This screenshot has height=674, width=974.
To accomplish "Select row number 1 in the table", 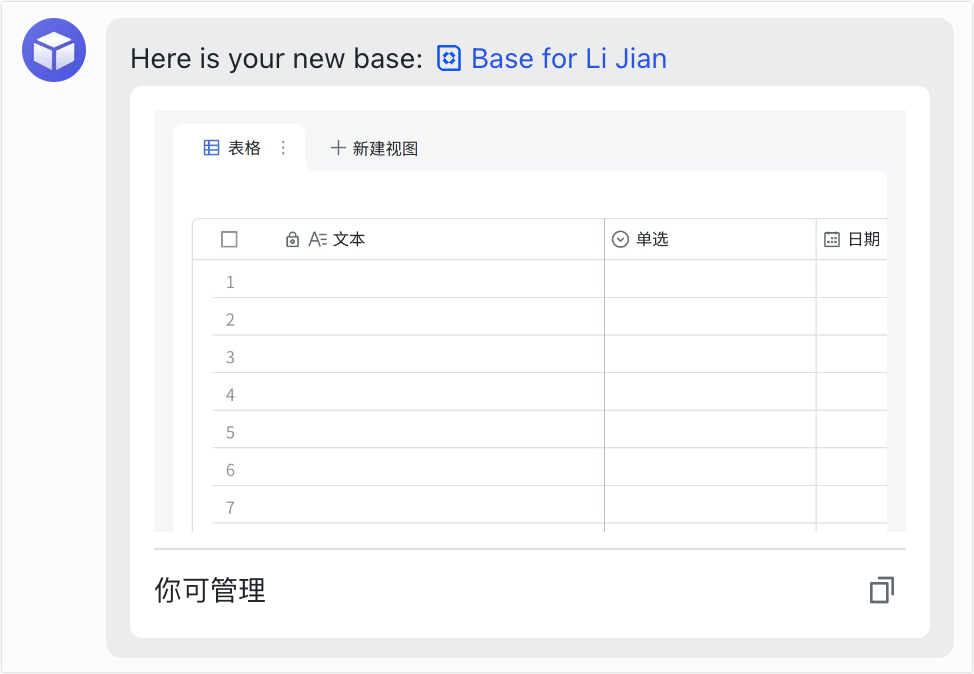I will point(230,282).
